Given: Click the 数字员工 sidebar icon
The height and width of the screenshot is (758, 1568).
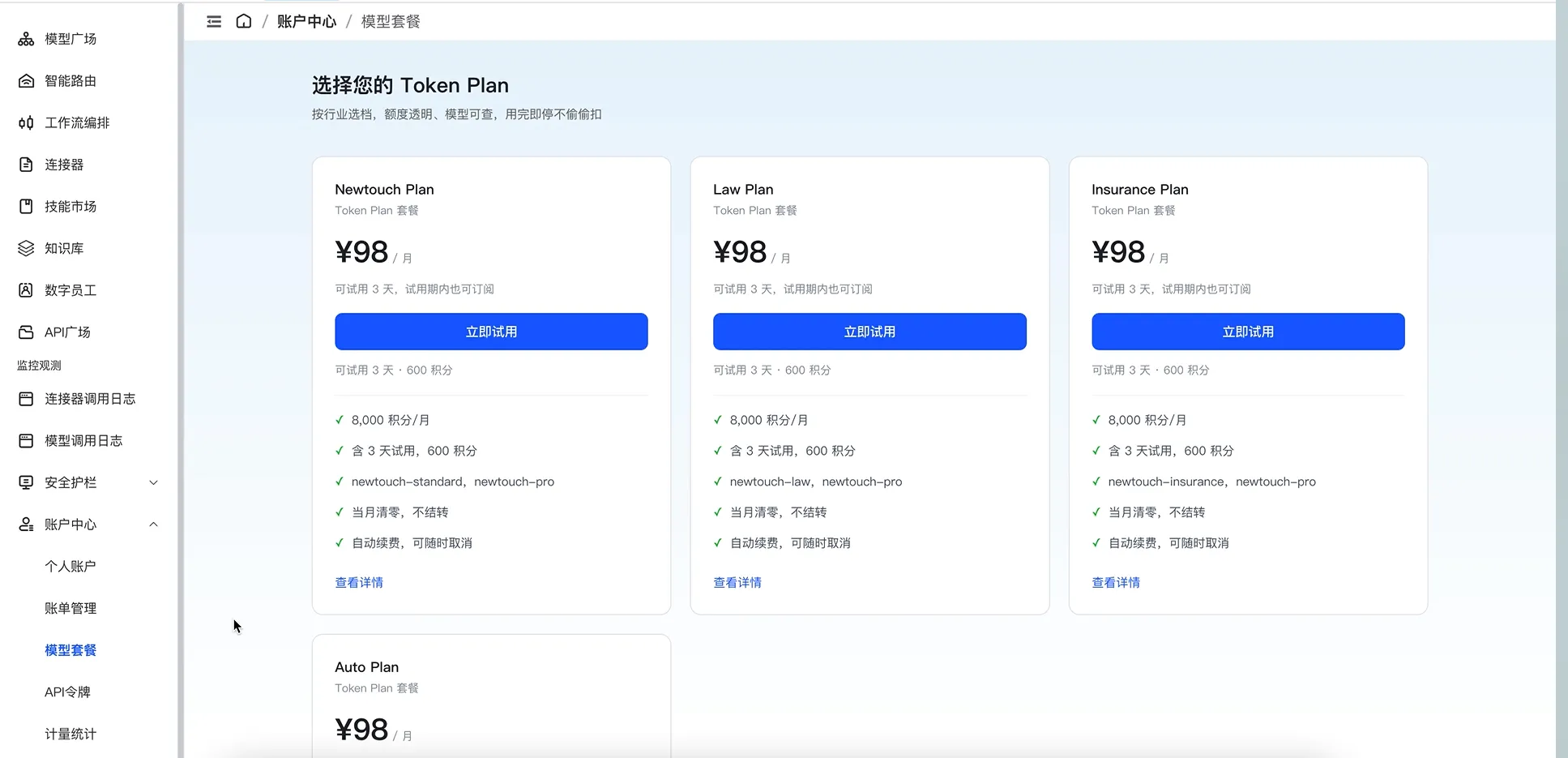Looking at the screenshot, I should [x=26, y=290].
